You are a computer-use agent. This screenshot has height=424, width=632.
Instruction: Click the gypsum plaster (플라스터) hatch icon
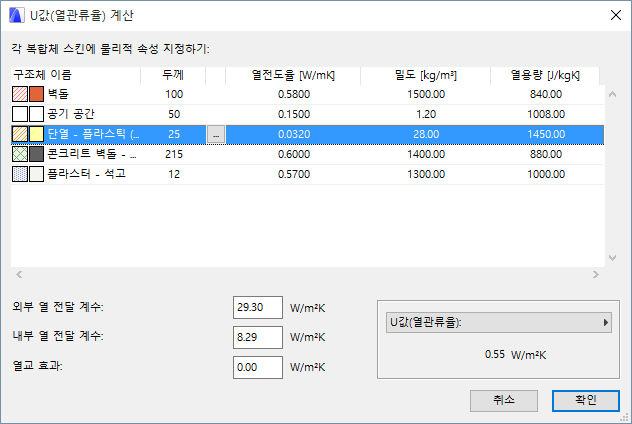click(20, 174)
